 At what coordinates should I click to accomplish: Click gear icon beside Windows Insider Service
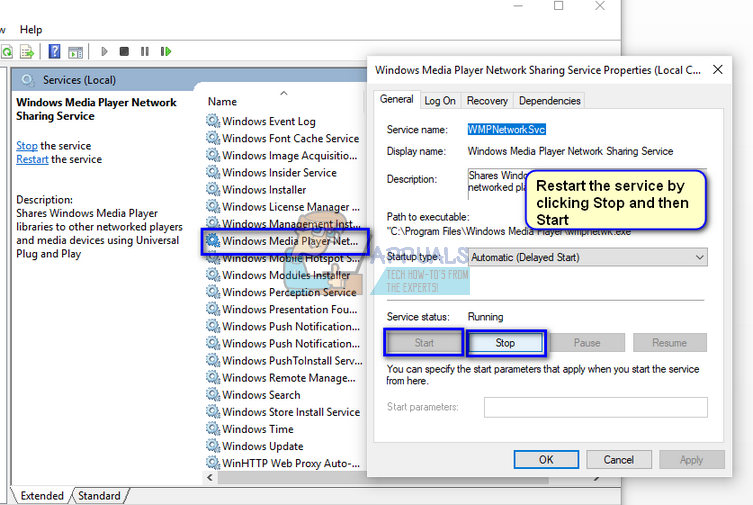[213, 172]
